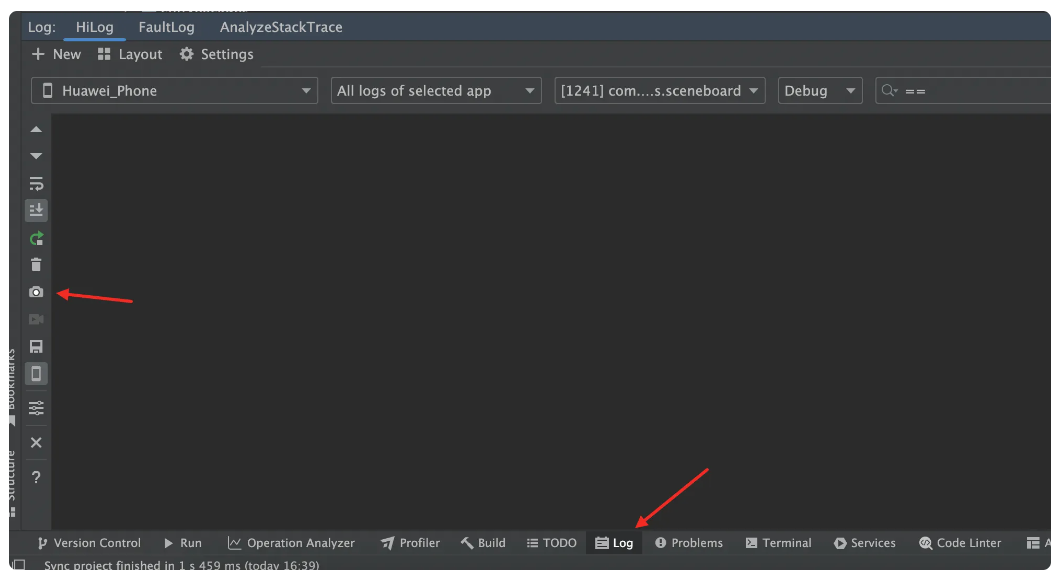Image resolution: width=1062 pixels, height=582 pixels.
Task: Expand the 'All logs of selected app' dropdown
Action: pos(436,91)
